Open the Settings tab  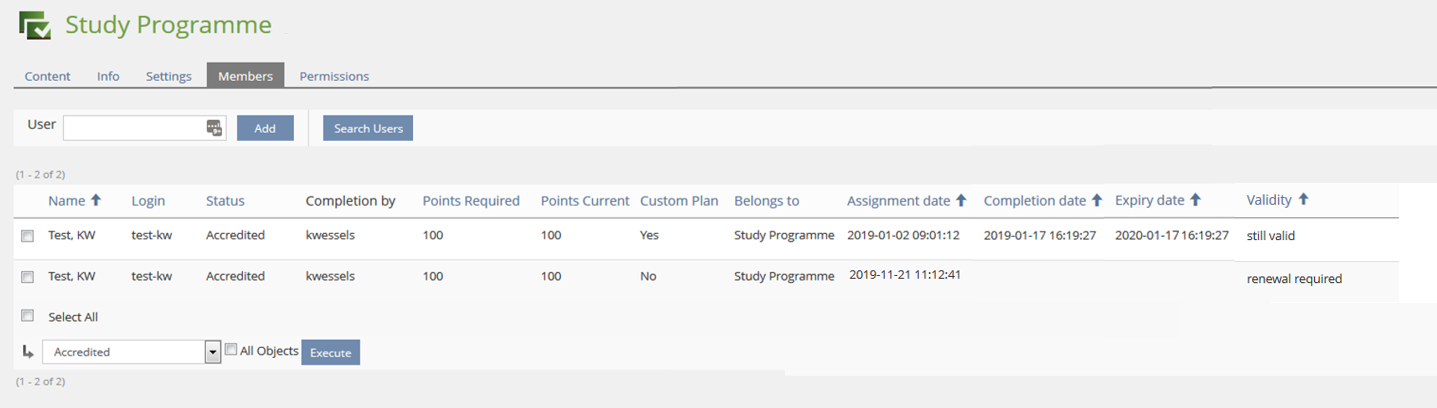[x=168, y=76]
